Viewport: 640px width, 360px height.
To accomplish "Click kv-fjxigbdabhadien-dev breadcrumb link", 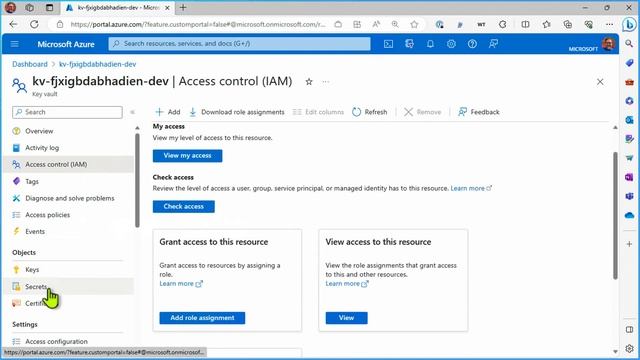I will click(x=98, y=64).
